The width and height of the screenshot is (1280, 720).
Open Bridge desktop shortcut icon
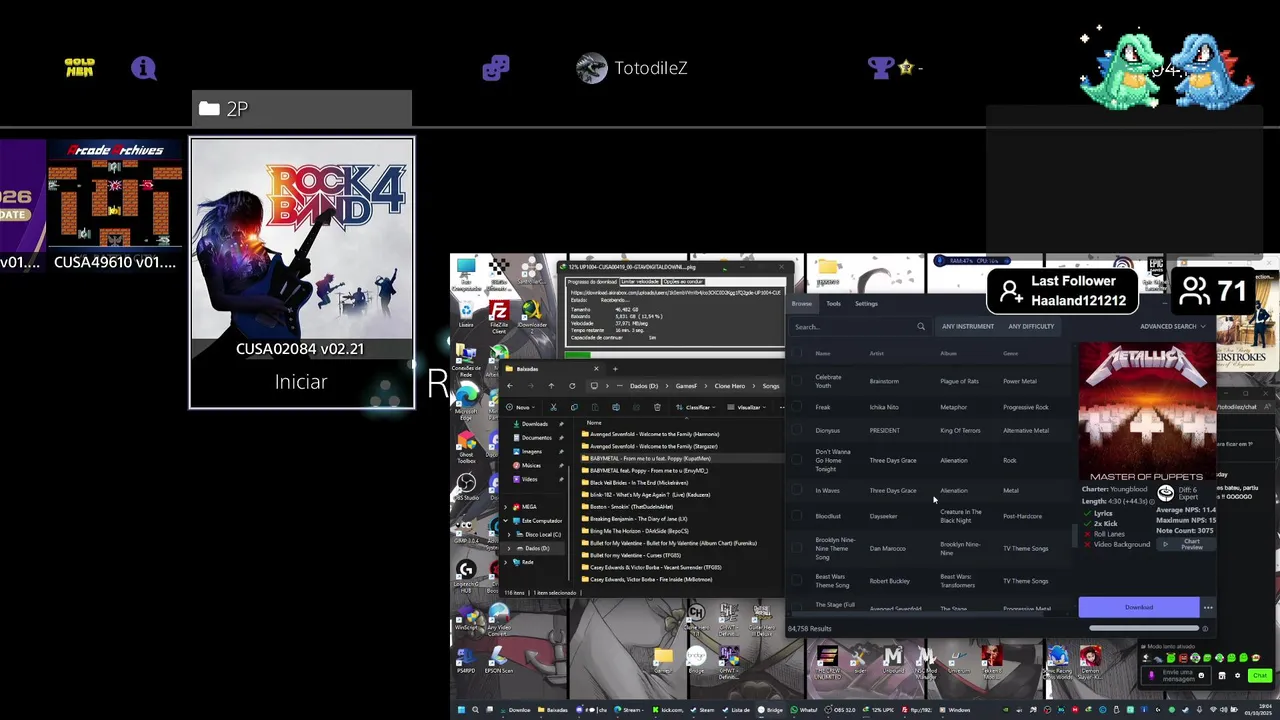pos(697,658)
